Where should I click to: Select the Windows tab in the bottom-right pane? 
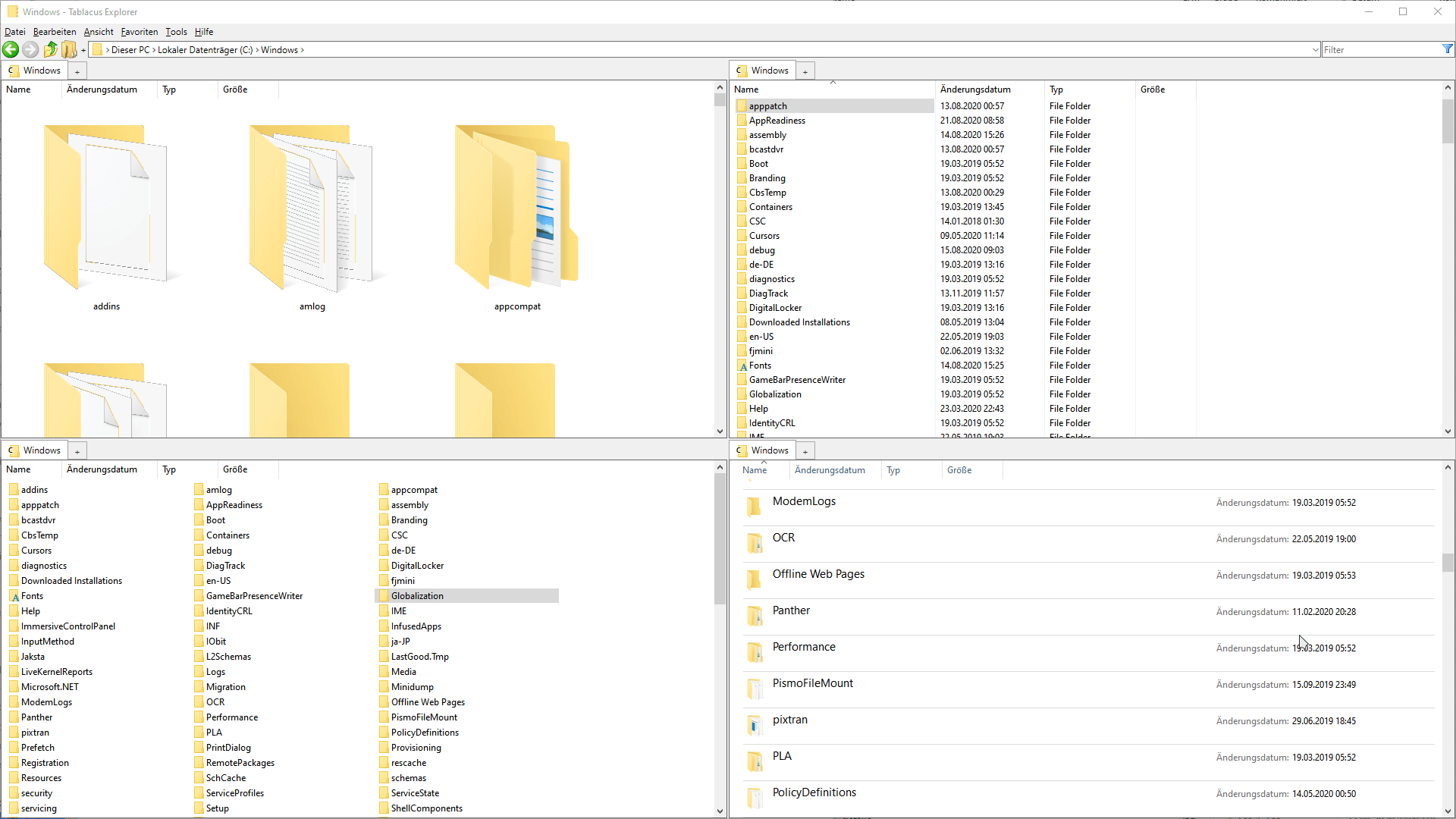click(768, 450)
